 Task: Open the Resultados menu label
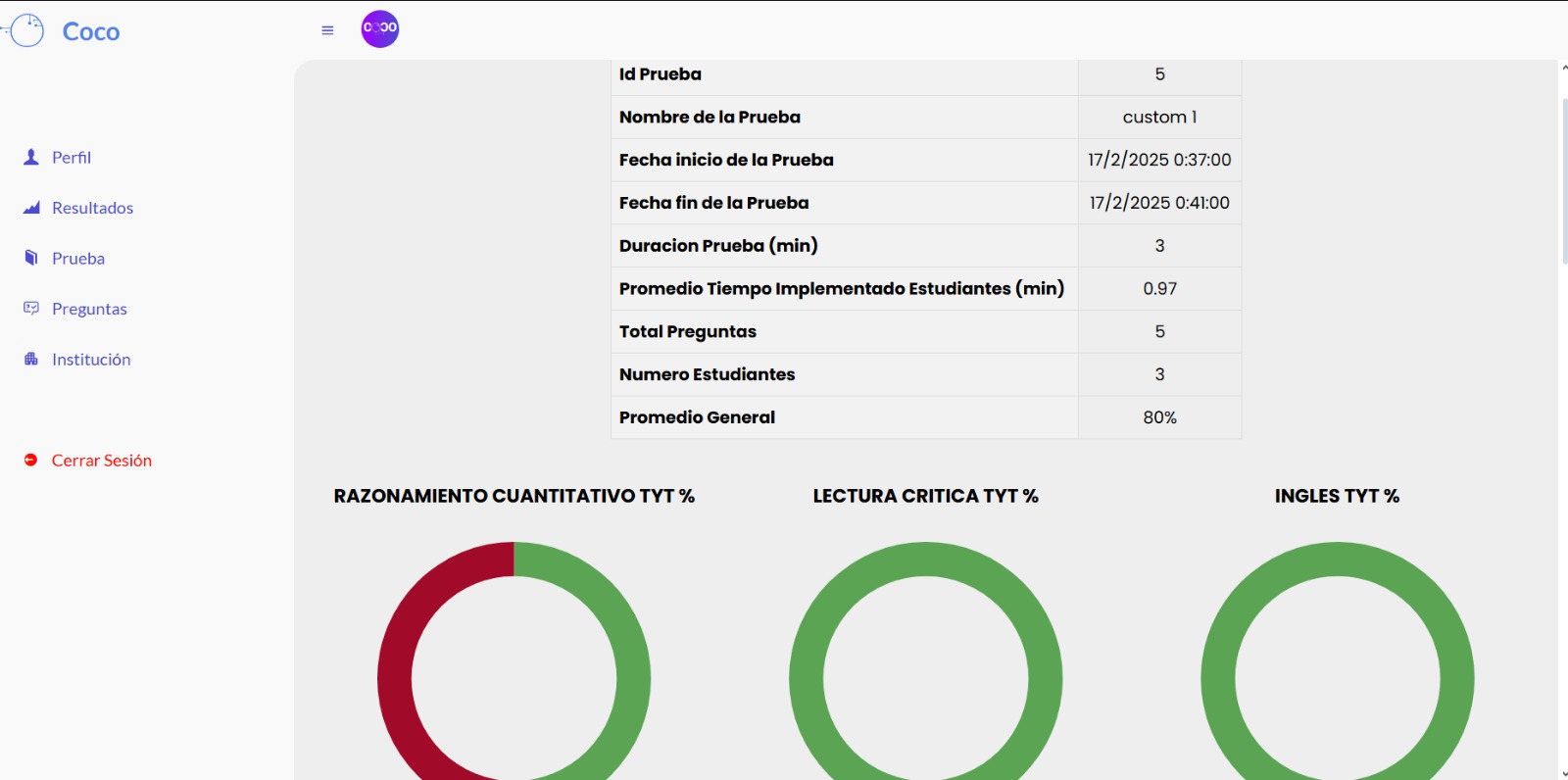coord(92,208)
